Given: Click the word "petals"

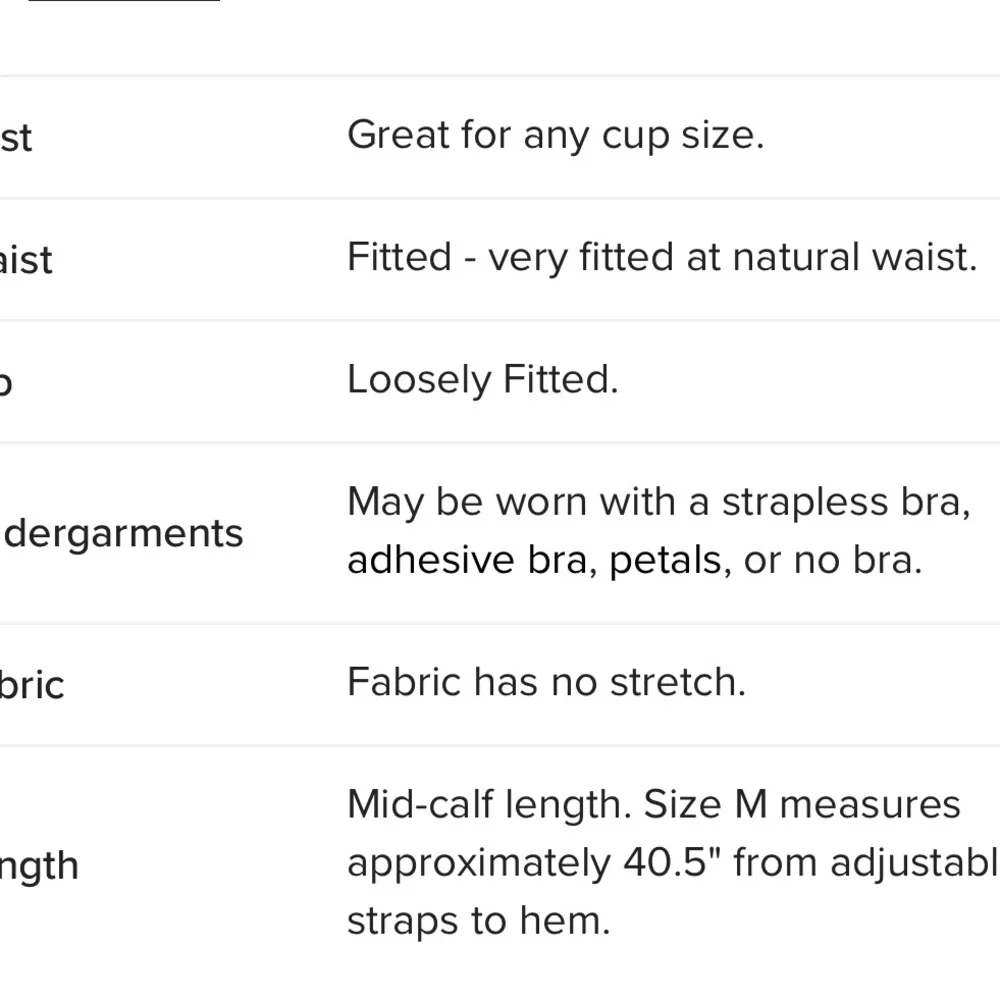Looking at the screenshot, I should pyautogui.click(x=665, y=561).
